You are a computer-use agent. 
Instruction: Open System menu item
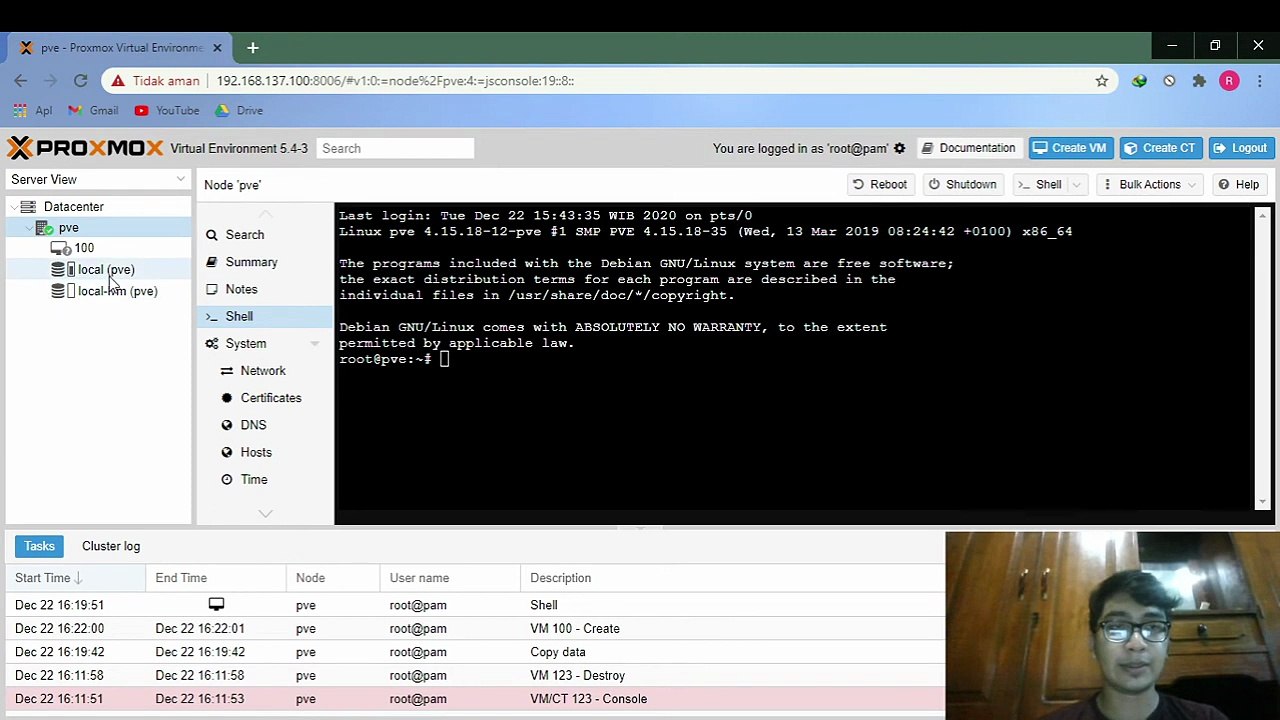pyautogui.click(x=246, y=343)
